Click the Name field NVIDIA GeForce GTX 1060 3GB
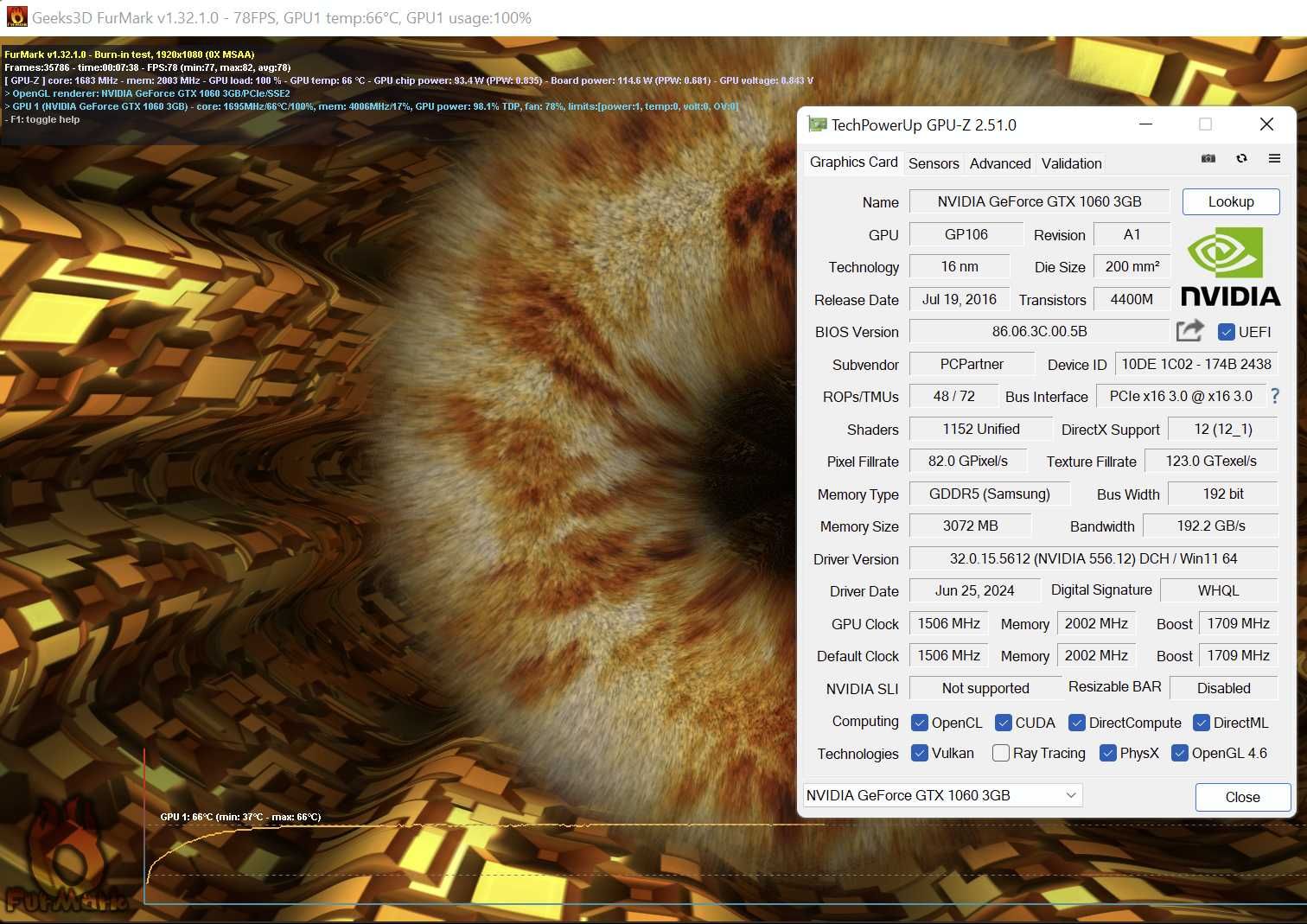 (1039, 201)
